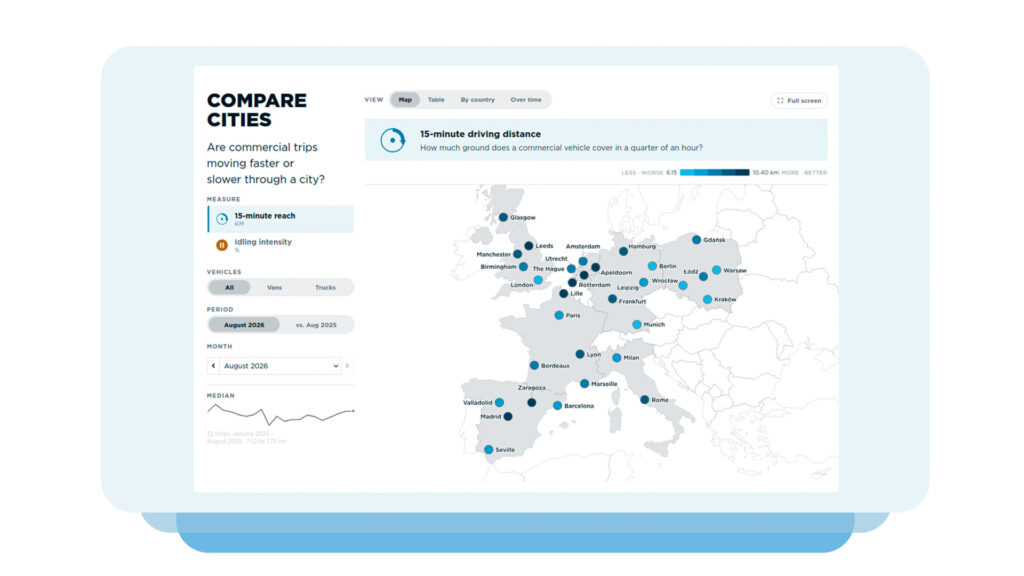Click the Hamburg city dot
1024x576 pixels.
click(623, 251)
